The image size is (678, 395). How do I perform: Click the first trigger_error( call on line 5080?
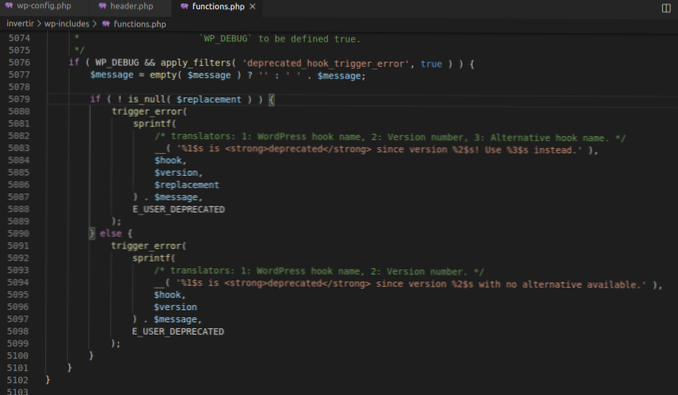(149, 111)
